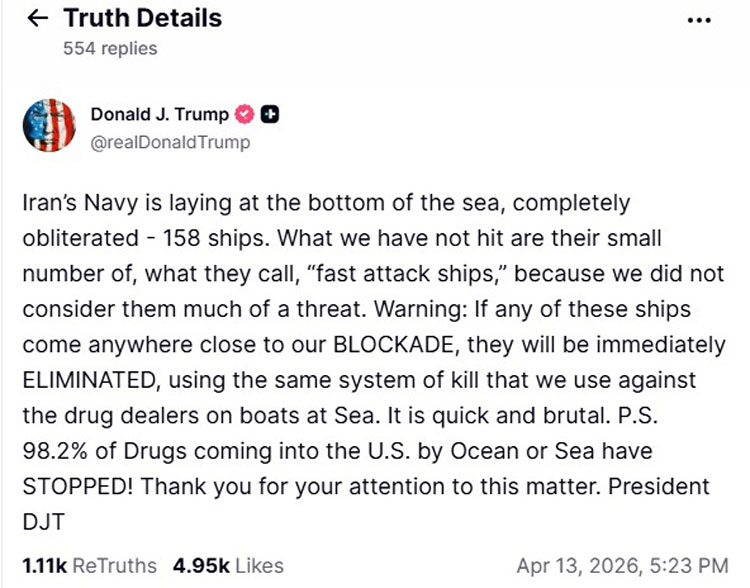The width and height of the screenshot is (750, 588).
Task: Click the Apr 13, 2026 timestamp
Action: (622, 565)
